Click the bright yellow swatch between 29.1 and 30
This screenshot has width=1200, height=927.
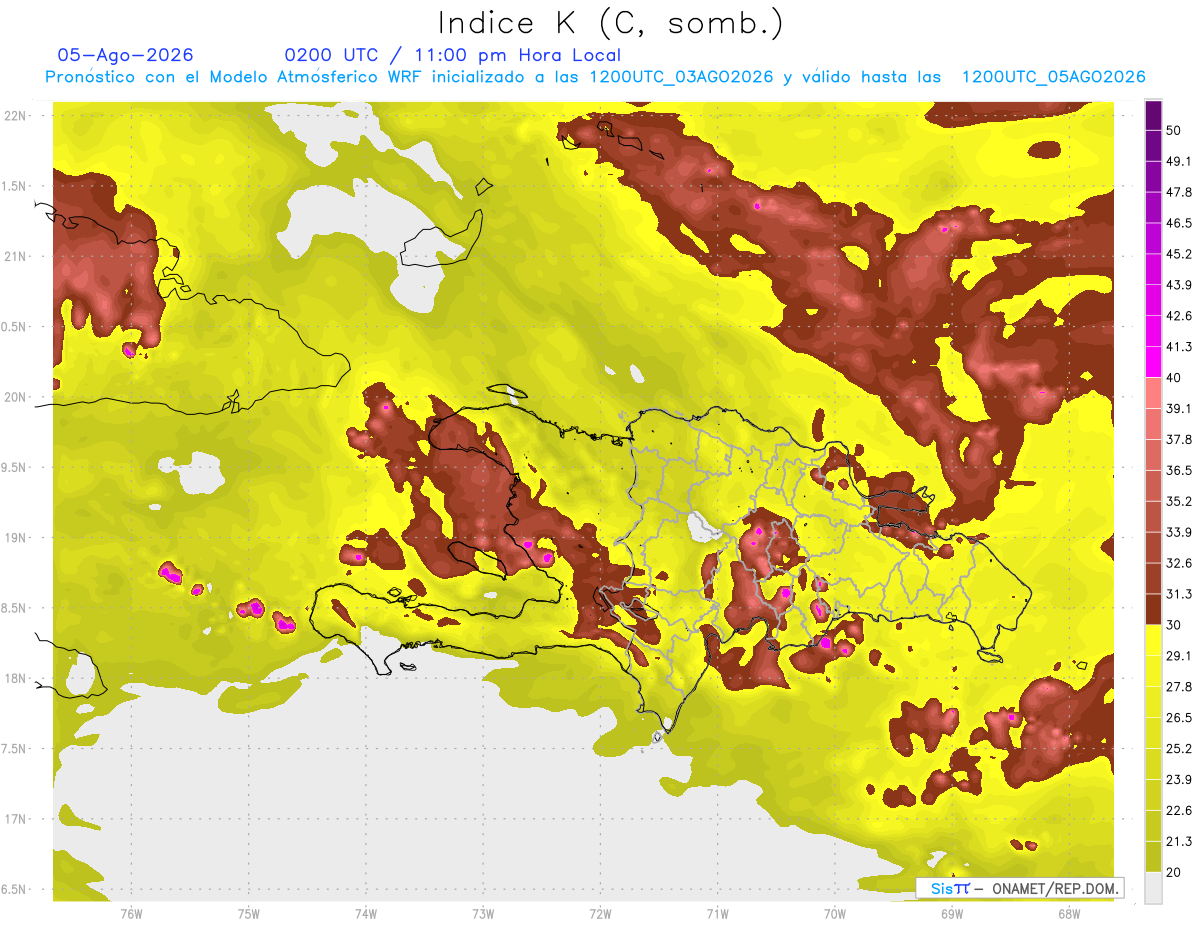1153,640
